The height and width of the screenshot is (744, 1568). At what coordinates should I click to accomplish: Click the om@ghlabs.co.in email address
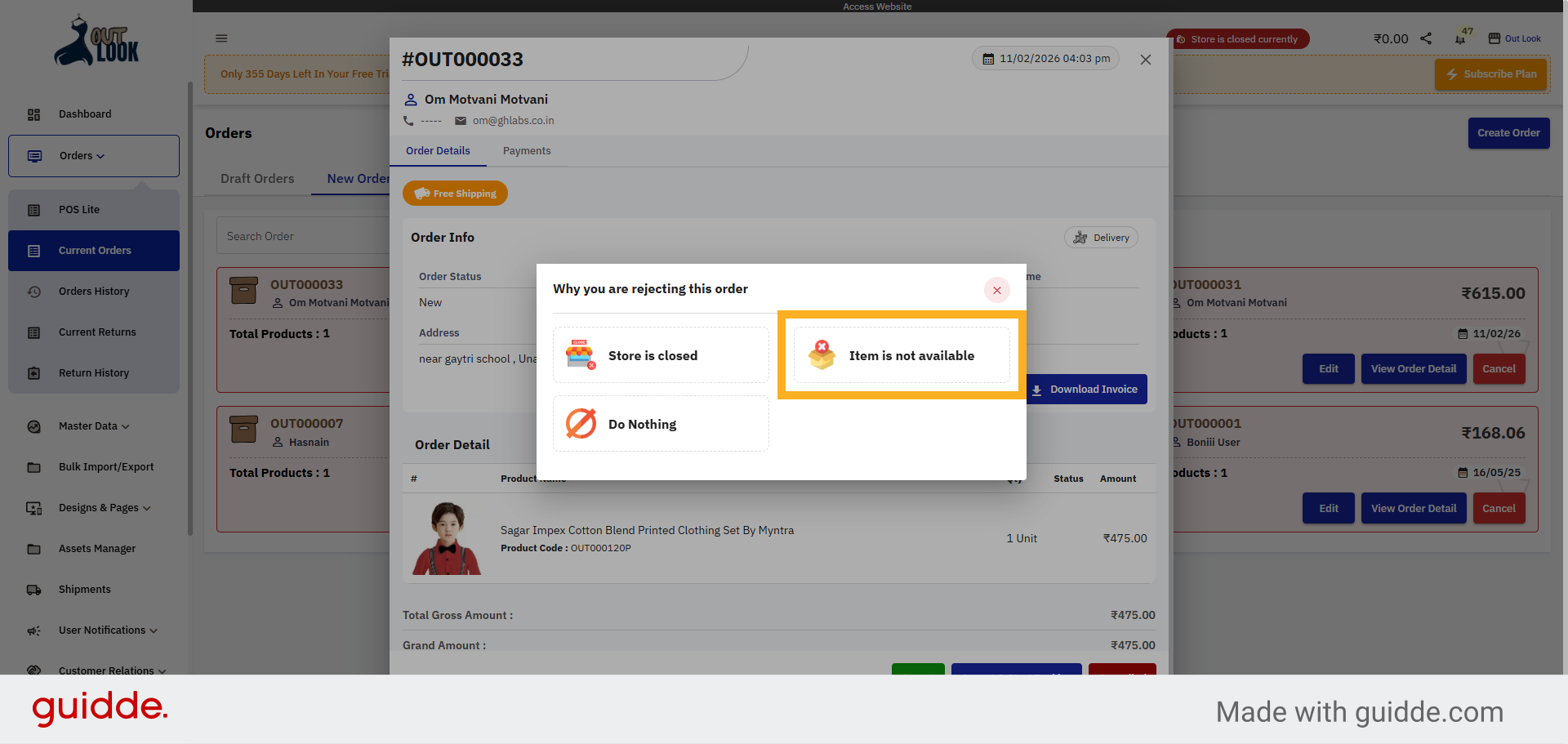tap(513, 121)
